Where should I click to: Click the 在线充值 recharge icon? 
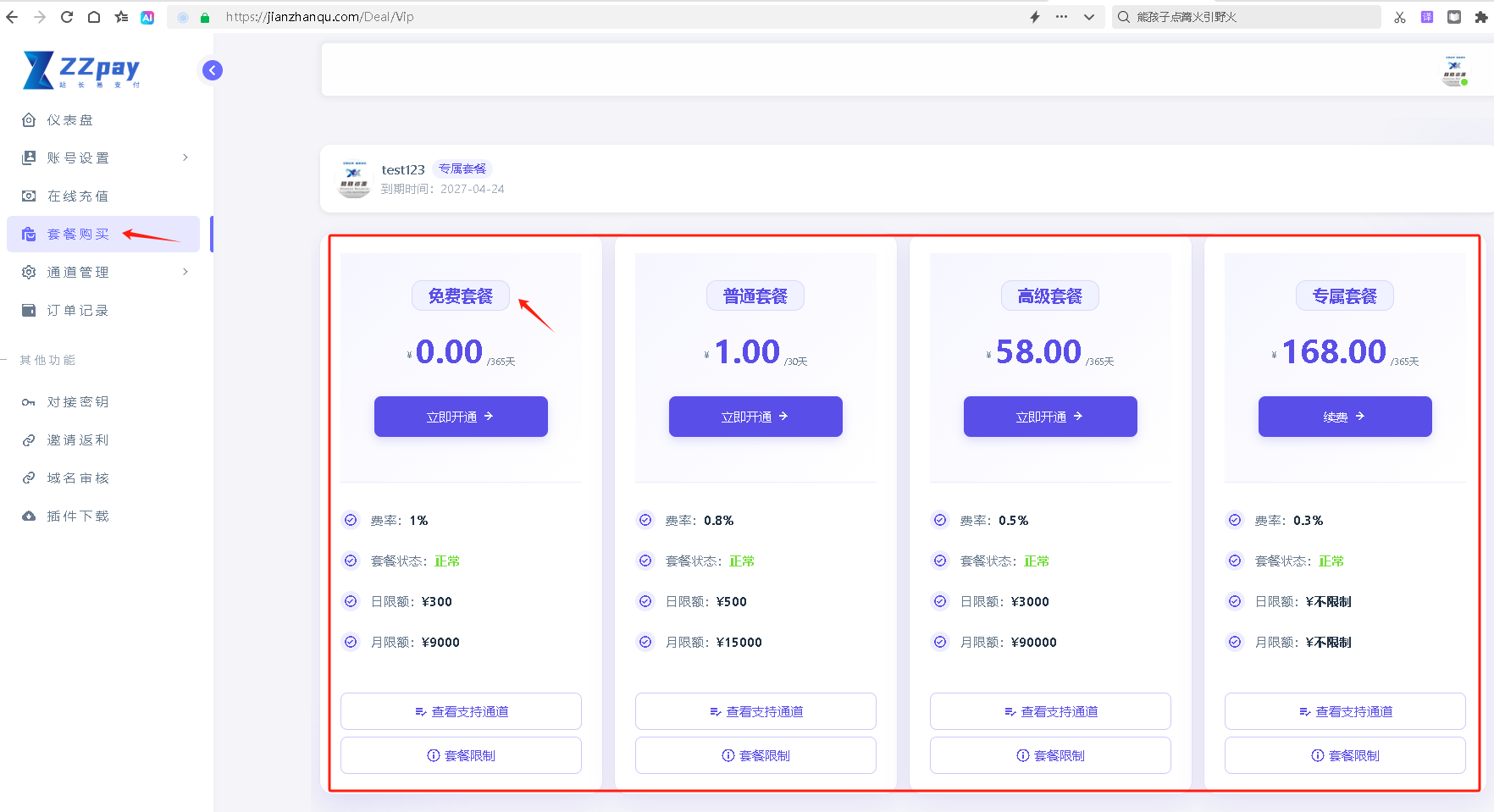(x=29, y=196)
